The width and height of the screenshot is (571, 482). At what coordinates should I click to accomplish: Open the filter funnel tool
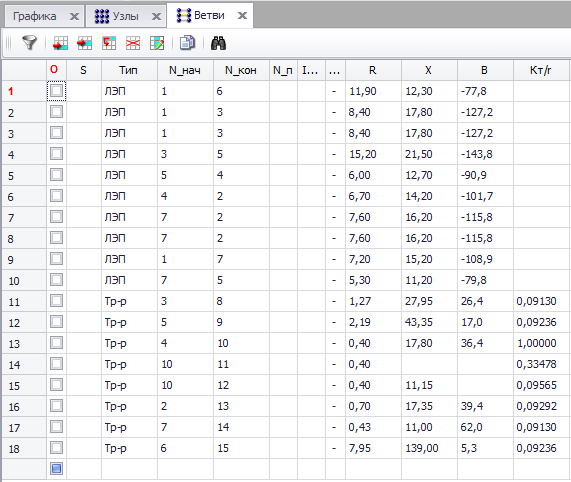click(x=29, y=43)
